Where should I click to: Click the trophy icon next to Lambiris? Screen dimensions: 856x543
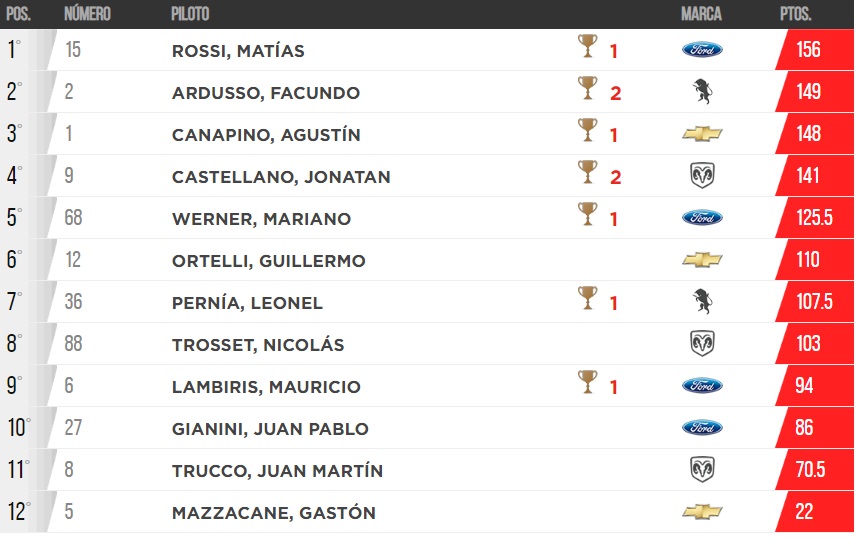click(x=587, y=382)
